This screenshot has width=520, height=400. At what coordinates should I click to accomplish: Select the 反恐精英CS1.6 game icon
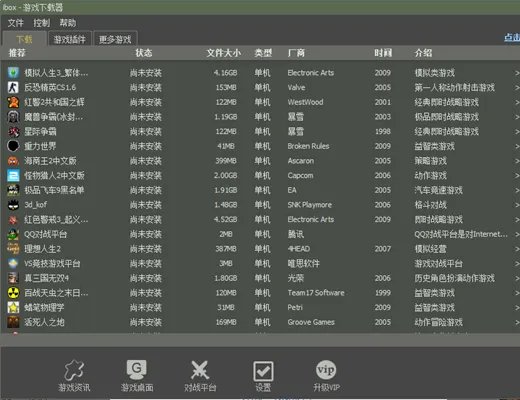[x=13, y=87]
